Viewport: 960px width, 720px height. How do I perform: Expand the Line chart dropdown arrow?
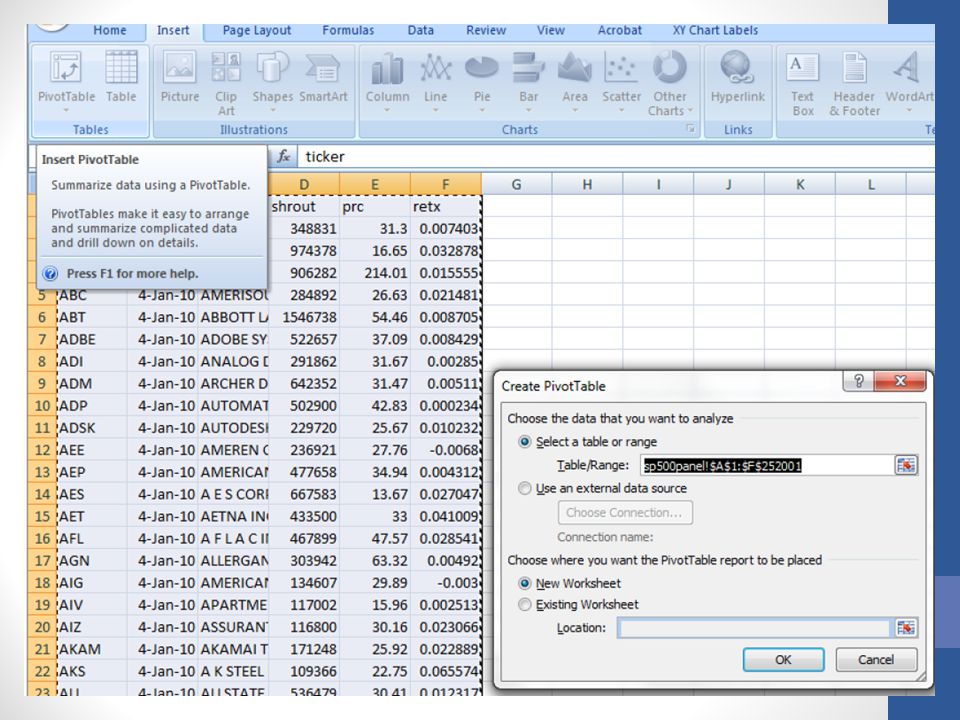coord(435,111)
